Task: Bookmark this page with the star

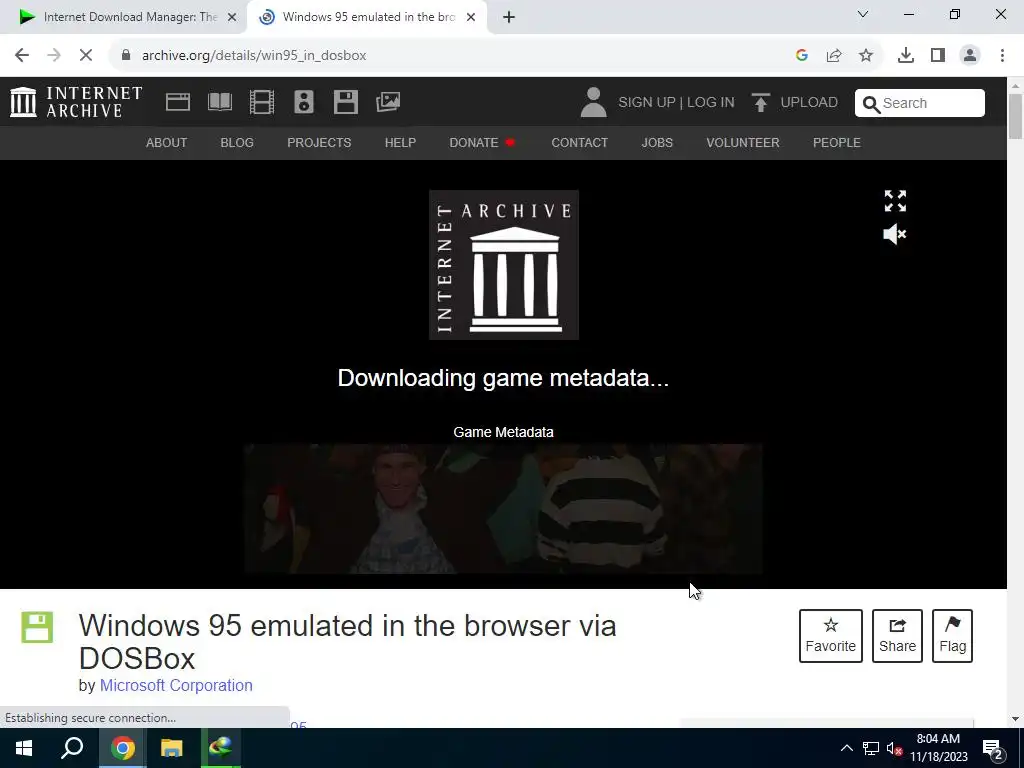Action: point(866,55)
